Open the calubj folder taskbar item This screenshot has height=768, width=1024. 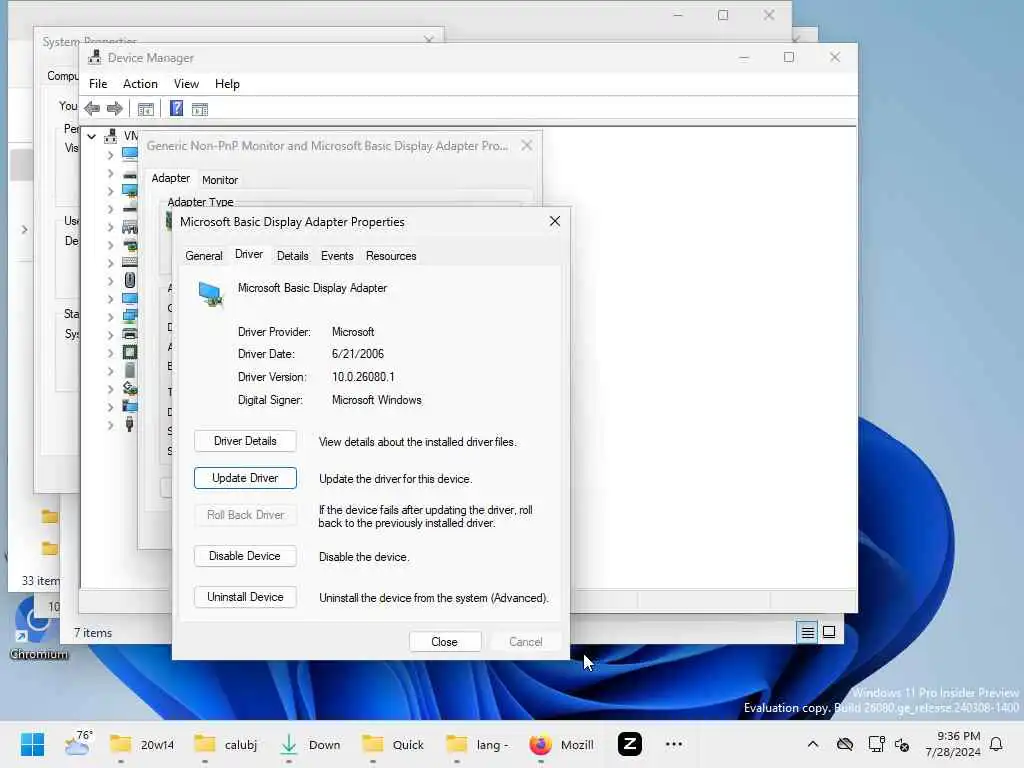coord(226,744)
